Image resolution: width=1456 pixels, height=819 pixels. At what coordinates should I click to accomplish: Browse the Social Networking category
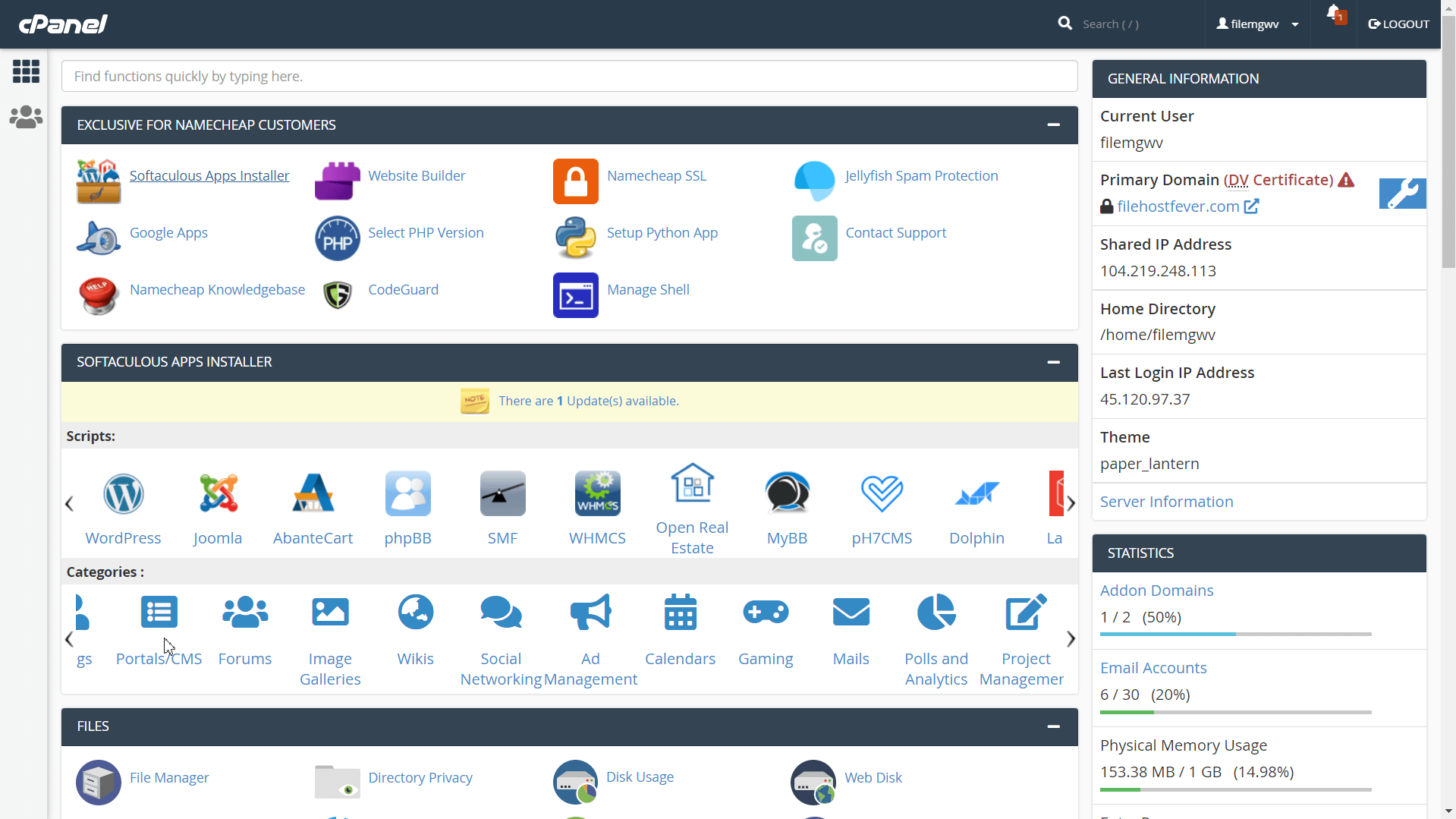coord(501,640)
